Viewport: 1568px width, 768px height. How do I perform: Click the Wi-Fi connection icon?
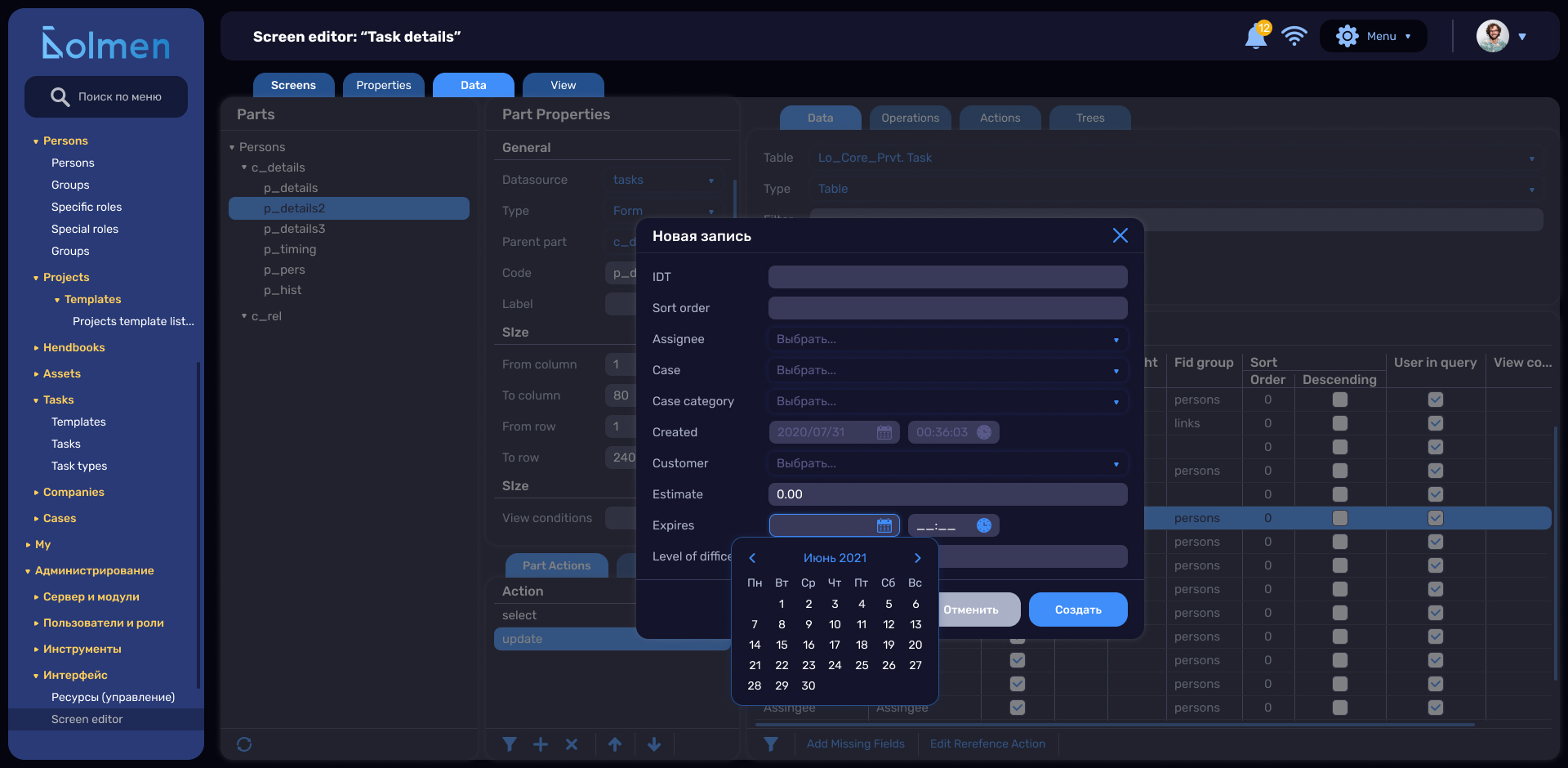(1294, 36)
